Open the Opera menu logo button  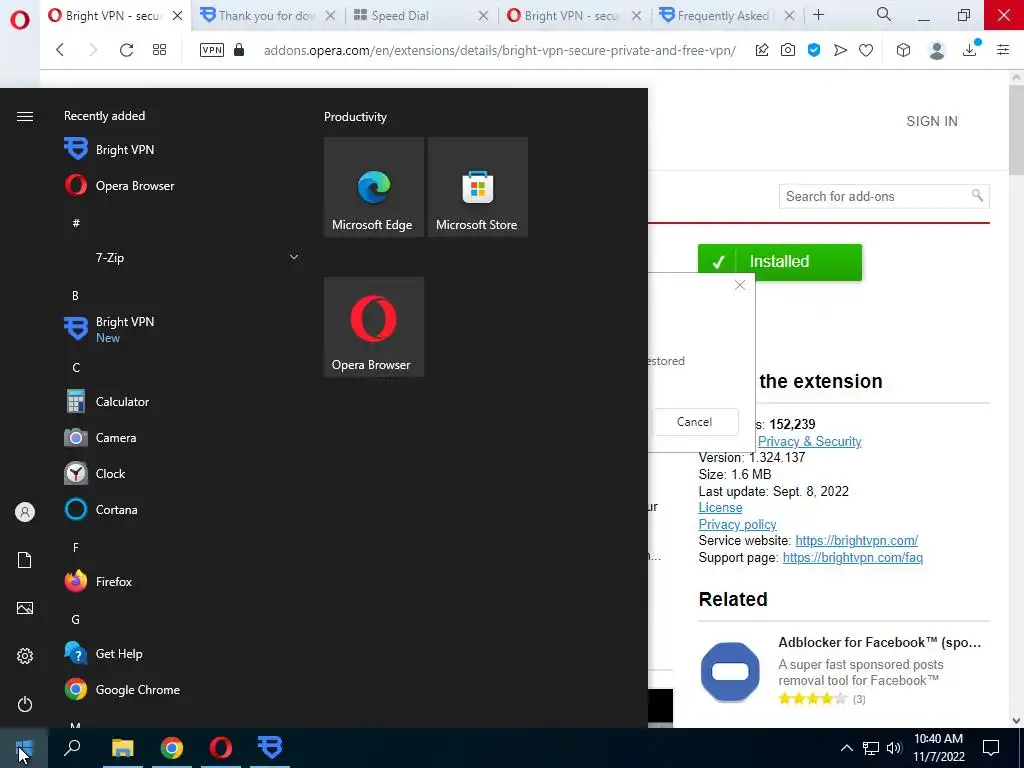20,20
